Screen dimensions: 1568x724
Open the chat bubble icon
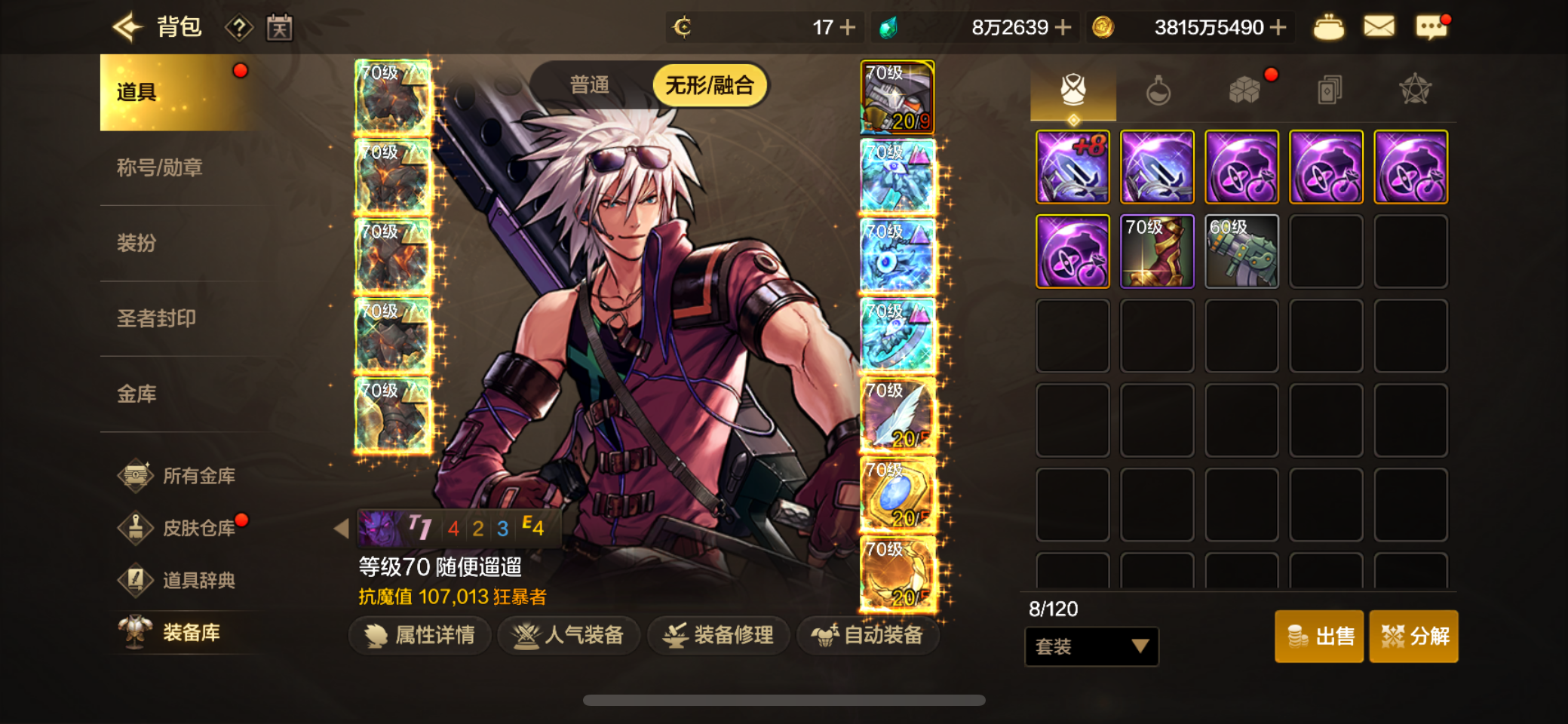(1431, 28)
